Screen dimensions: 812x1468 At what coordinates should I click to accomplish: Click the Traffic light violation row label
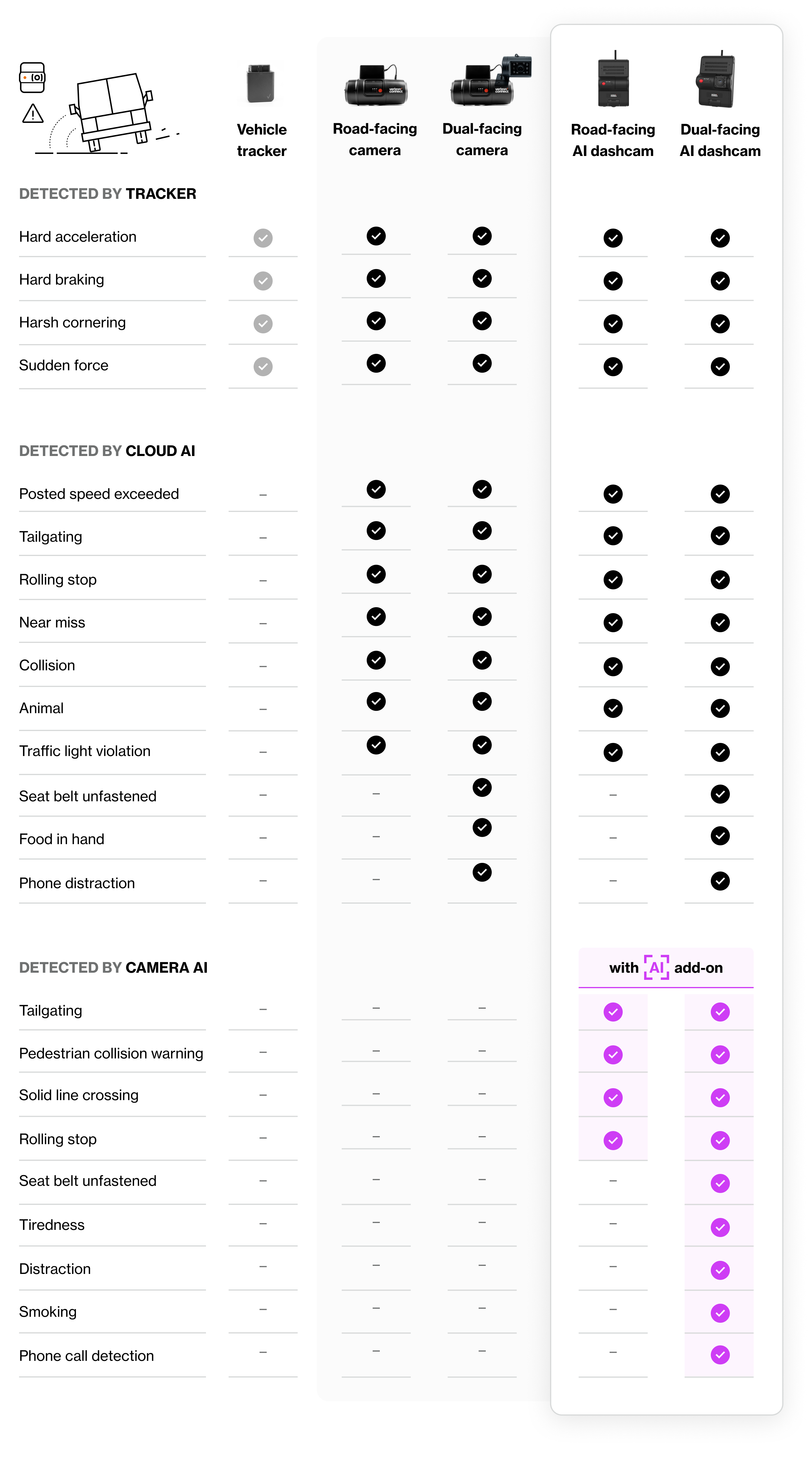pos(85,751)
